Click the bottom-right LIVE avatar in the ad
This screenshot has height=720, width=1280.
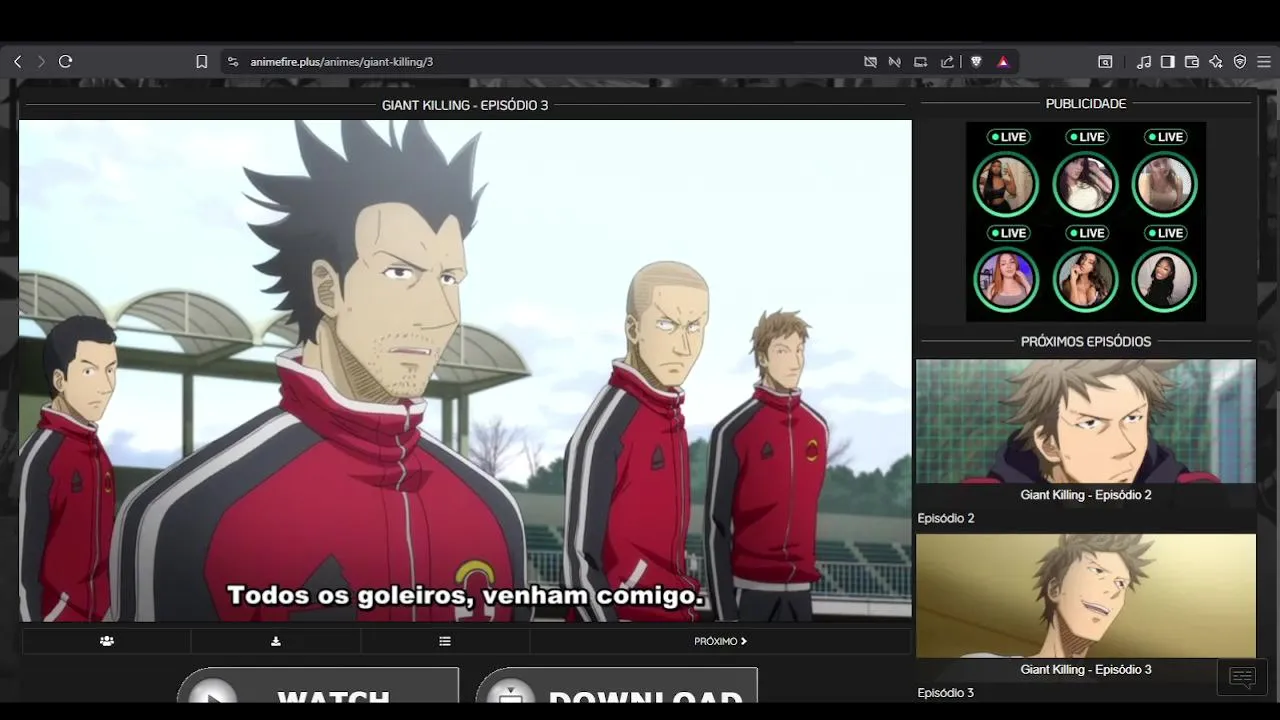(x=1164, y=280)
